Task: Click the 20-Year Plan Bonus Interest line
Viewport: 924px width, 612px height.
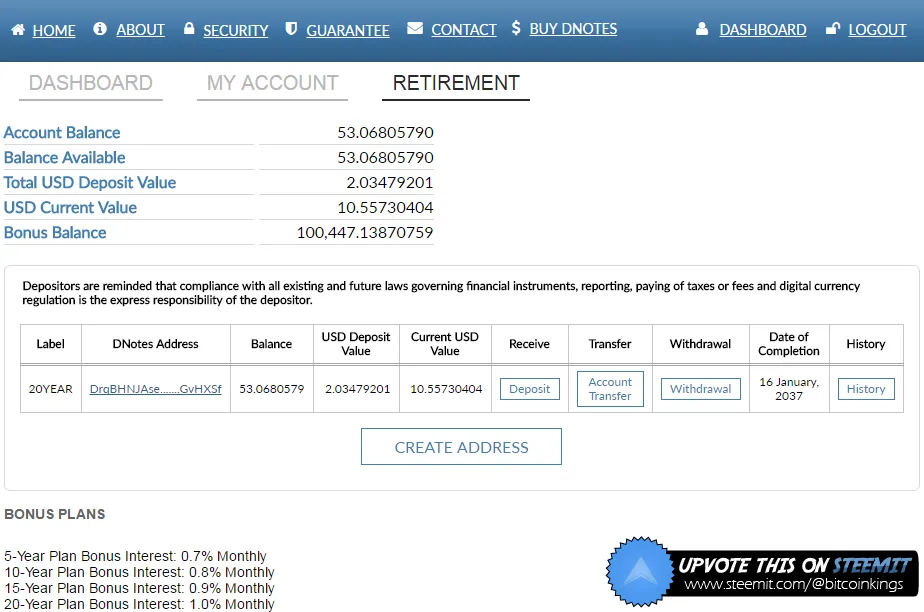Action: tap(140, 604)
